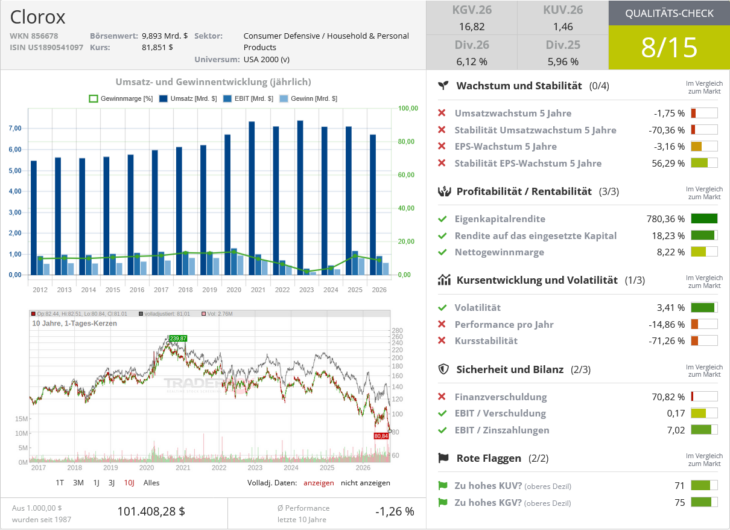Screen dimensions: 730x530
Task: Click the -1,26 % performance value
Action: (395, 511)
